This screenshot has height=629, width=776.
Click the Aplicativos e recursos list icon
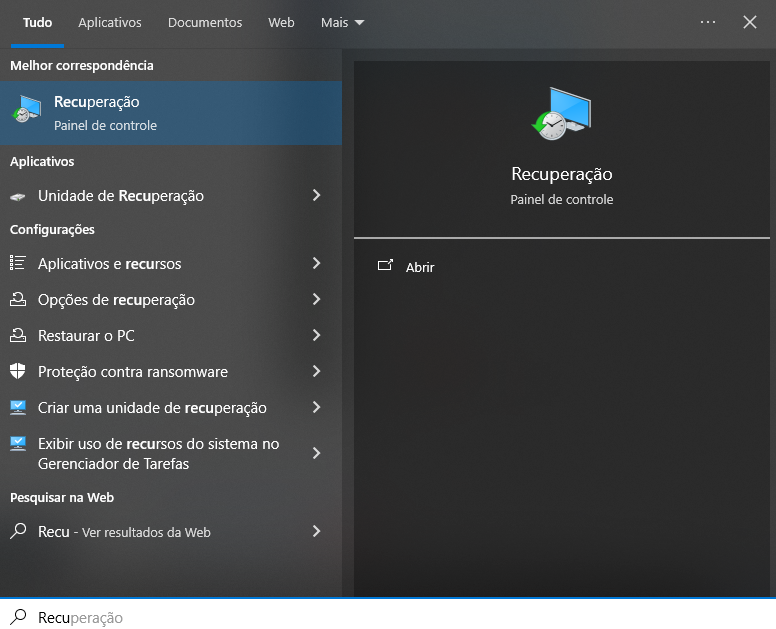18,263
